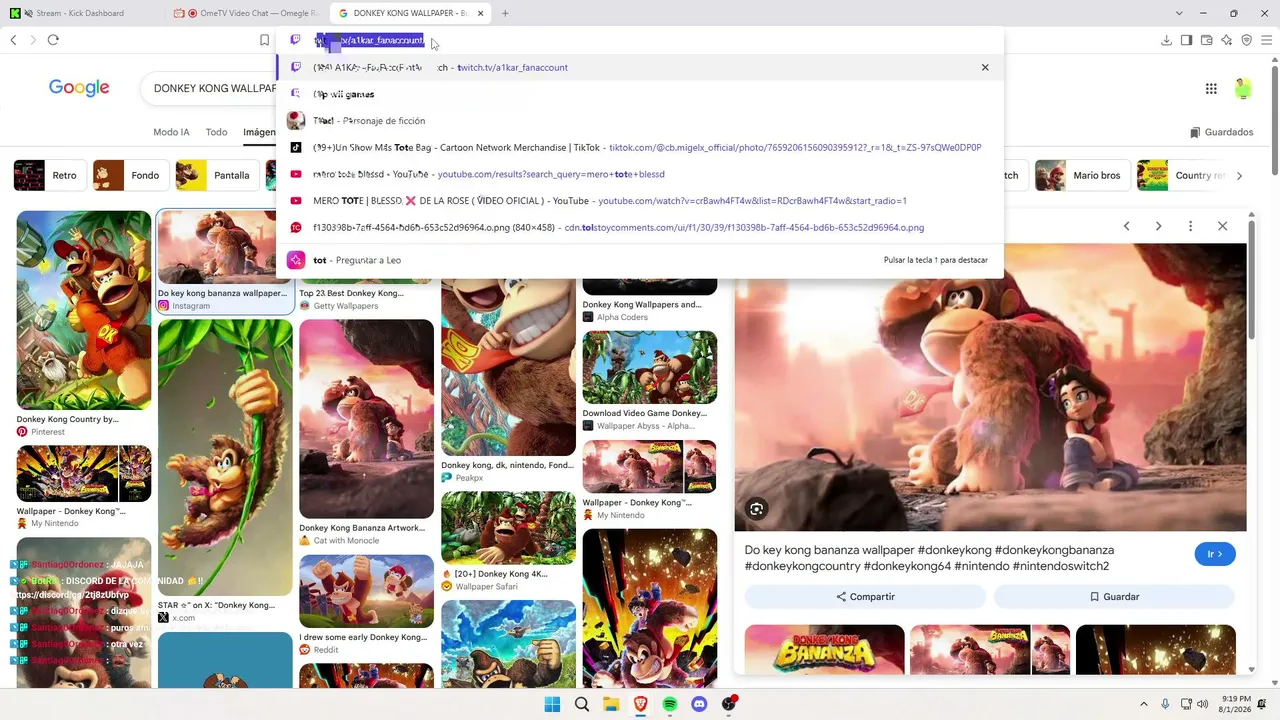Switch to the Stream - Kick Dashboard tab

click(80, 13)
